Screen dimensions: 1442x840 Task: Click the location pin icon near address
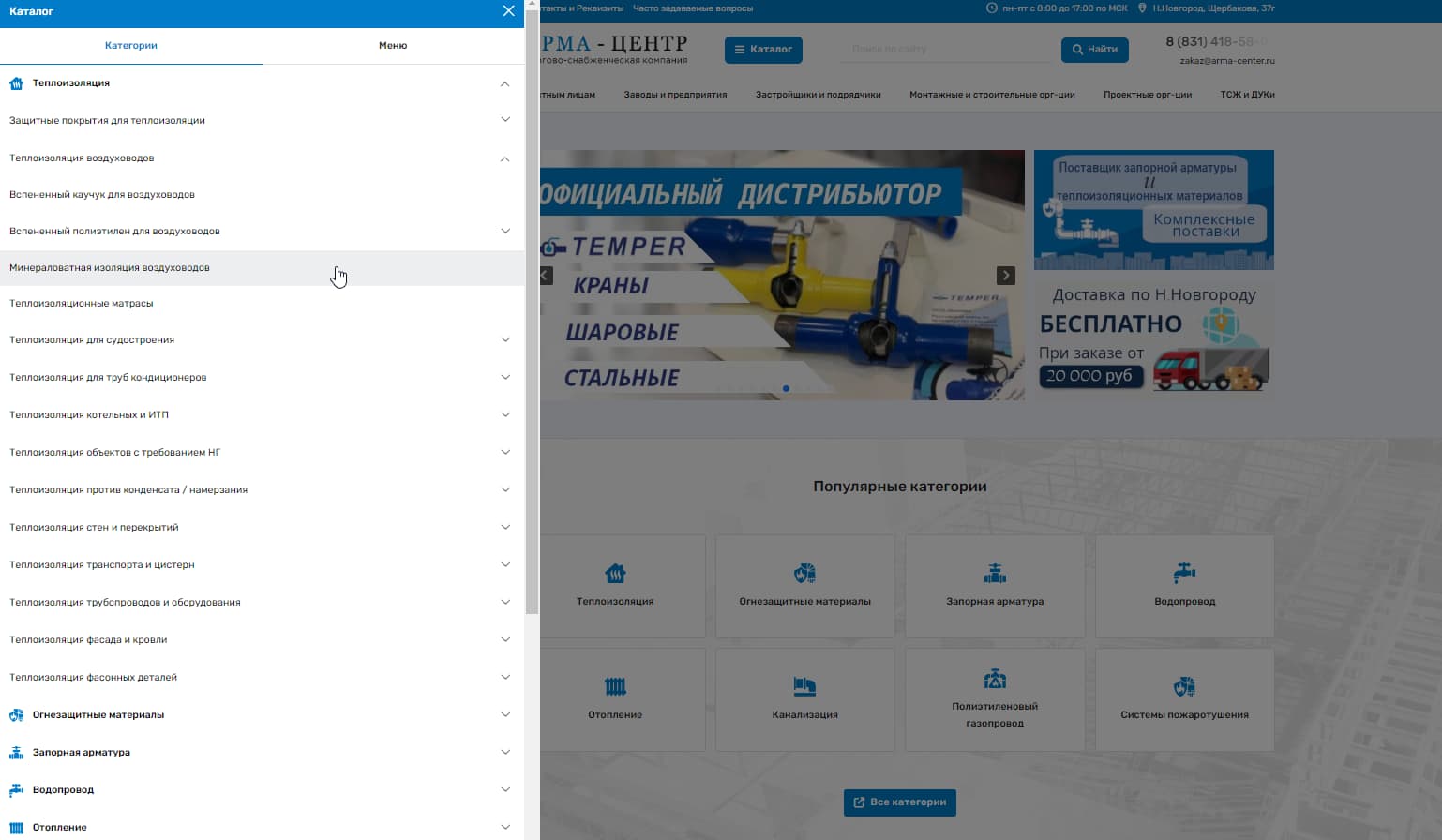point(1142,8)
